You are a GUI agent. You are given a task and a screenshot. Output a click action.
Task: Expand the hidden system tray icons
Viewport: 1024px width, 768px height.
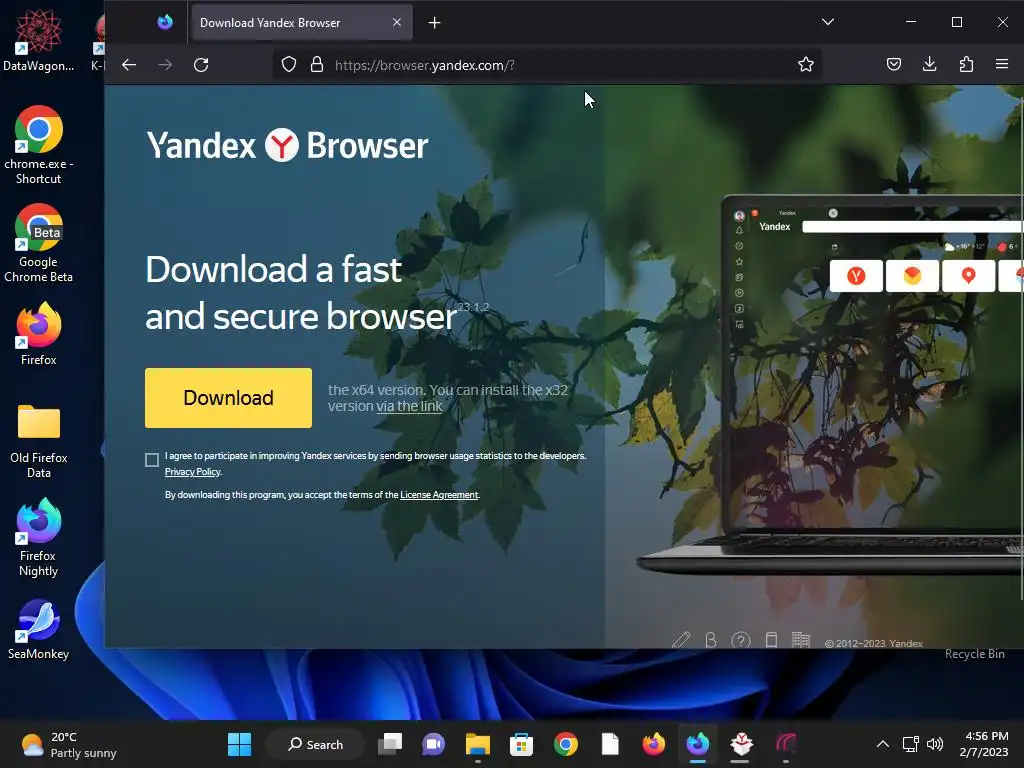point(882,744)
